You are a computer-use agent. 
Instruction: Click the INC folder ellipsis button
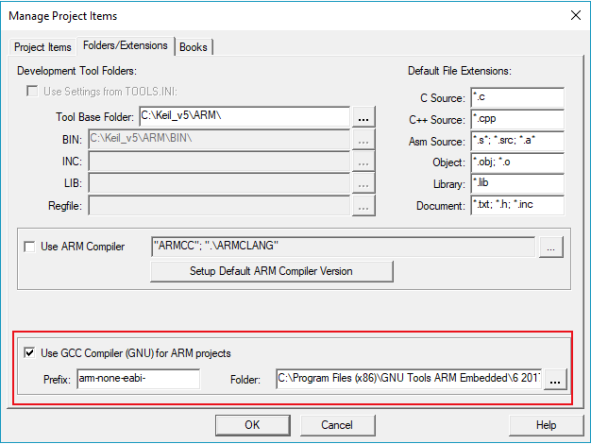(363, 162)
